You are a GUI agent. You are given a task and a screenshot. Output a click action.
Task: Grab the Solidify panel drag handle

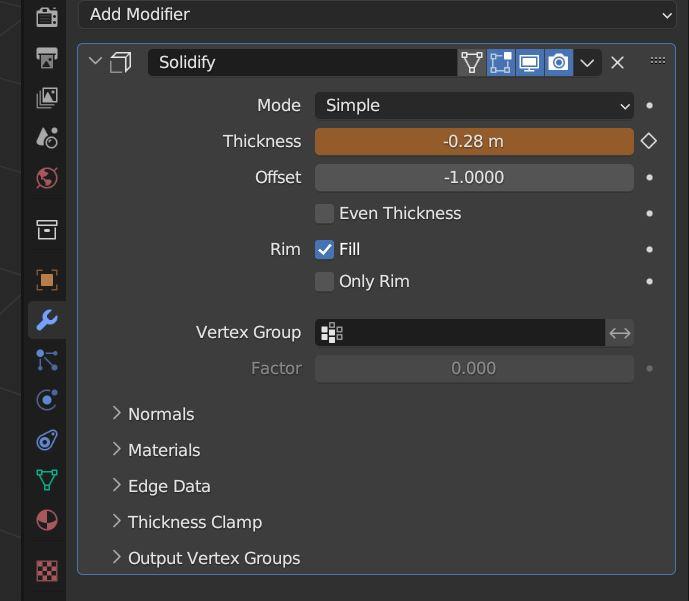tap(658, 60)
